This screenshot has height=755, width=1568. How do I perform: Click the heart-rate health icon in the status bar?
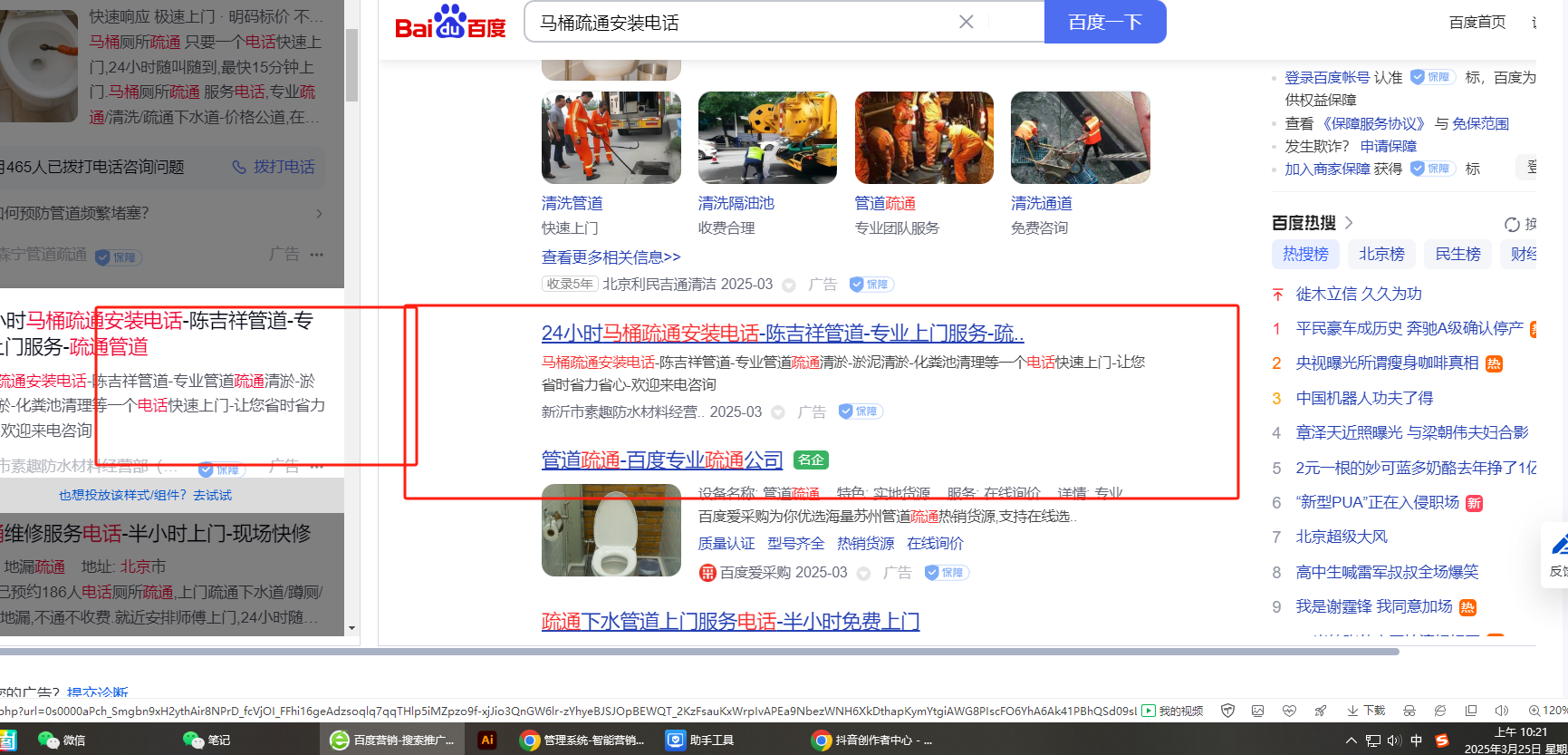coord(1289,711)
